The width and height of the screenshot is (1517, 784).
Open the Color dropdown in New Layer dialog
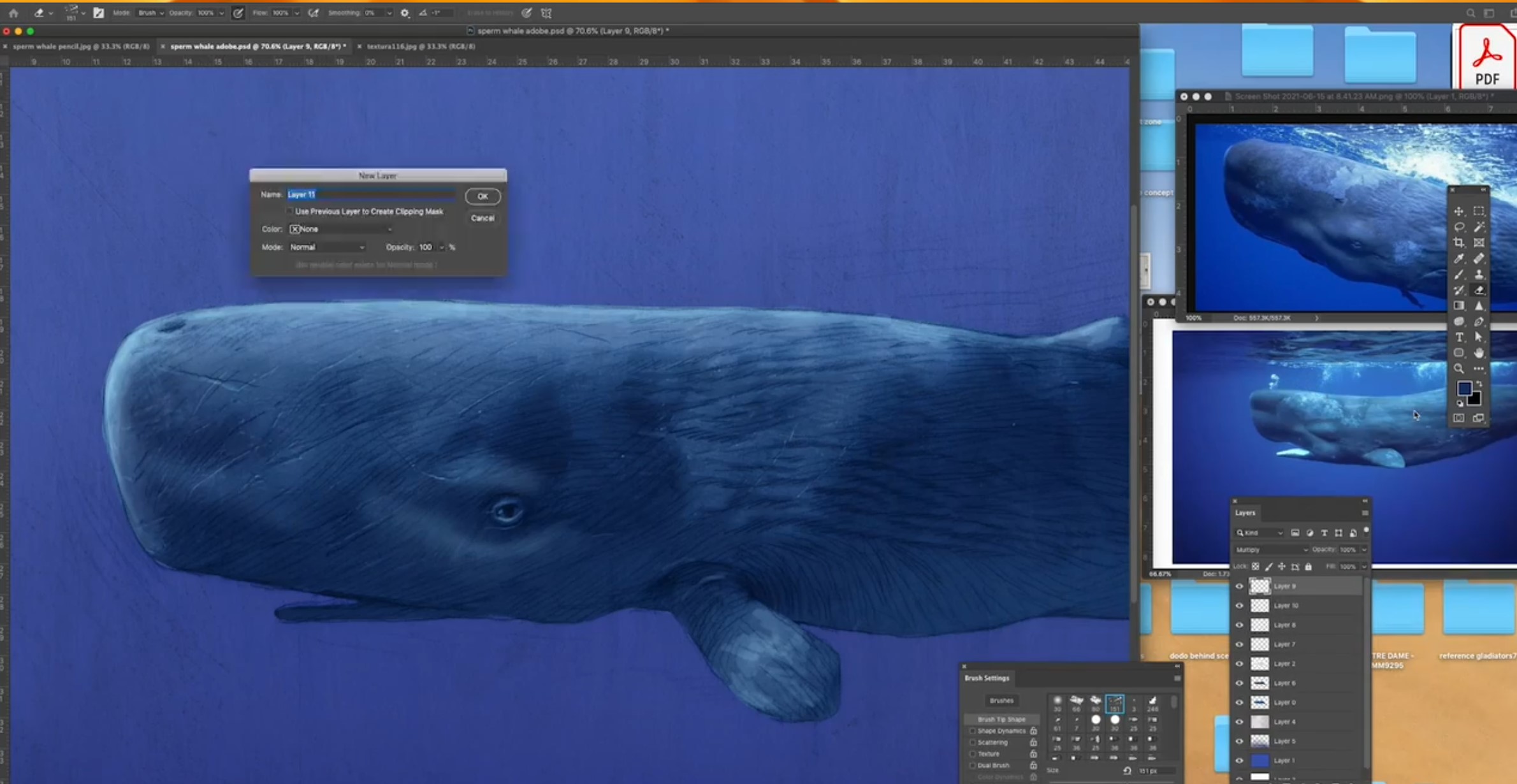[341, 229]
